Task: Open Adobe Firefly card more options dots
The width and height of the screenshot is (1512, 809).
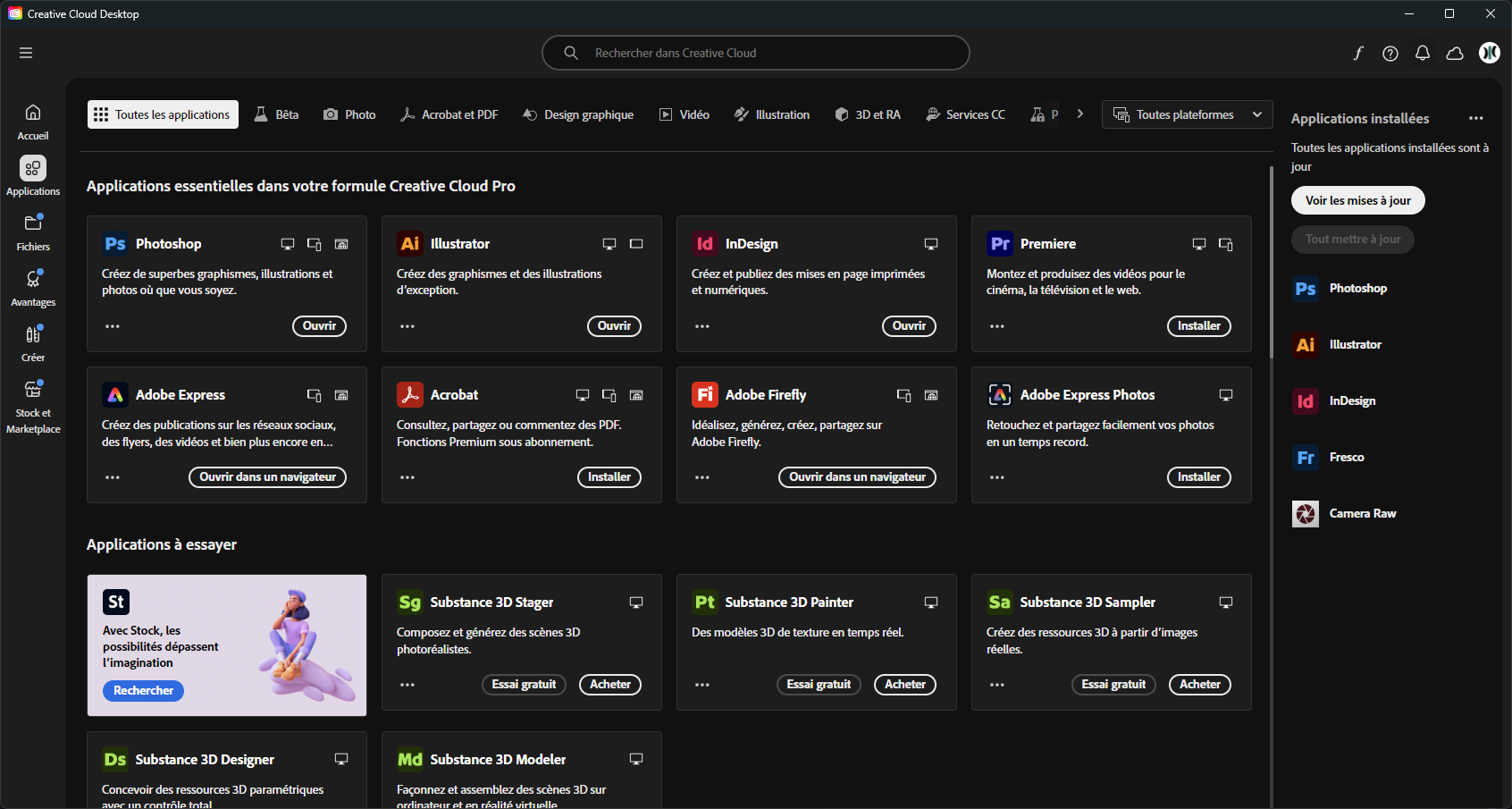Action: tap(702, 477)
